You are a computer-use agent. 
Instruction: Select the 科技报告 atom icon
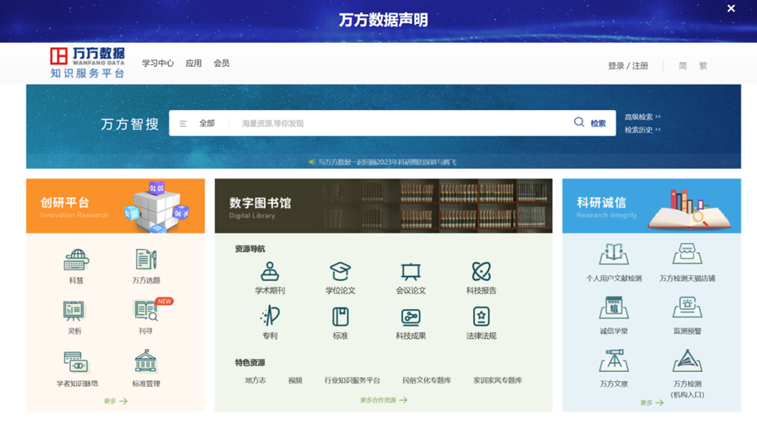[481, 272]
